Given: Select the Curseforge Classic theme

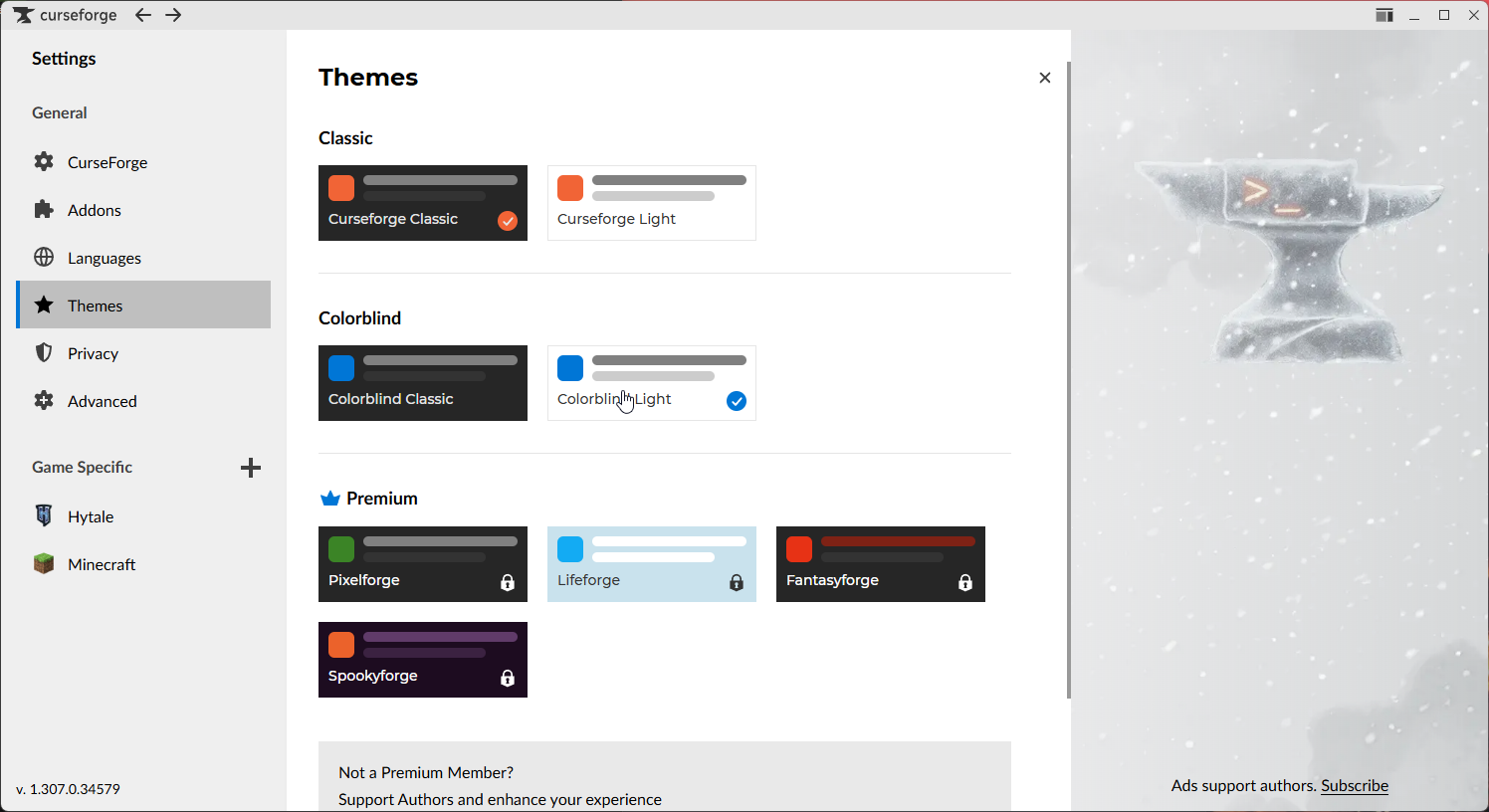Looking at the screenshot, I should click(x=423, y=203).
